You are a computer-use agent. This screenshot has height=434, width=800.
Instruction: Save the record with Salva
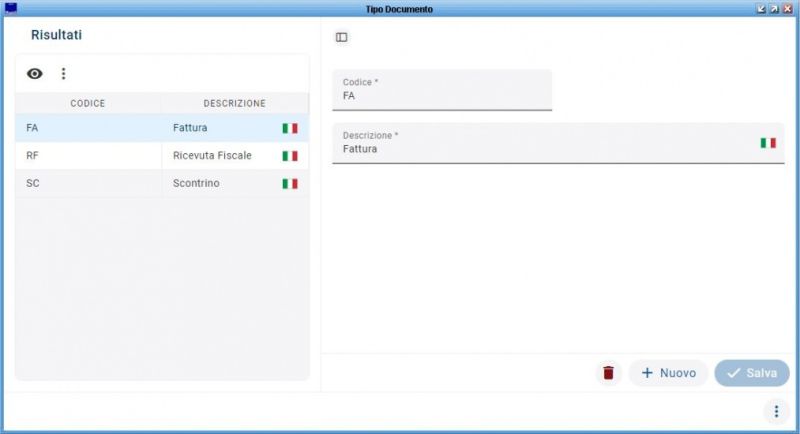point(752,373)
